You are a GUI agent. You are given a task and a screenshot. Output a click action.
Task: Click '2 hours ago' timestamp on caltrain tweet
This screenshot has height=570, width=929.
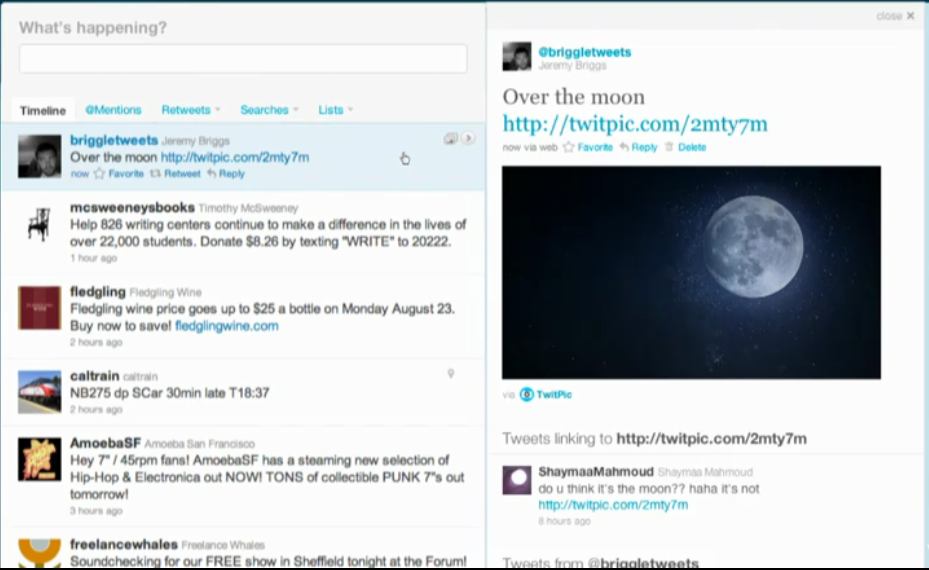click(x=96, y=409)
